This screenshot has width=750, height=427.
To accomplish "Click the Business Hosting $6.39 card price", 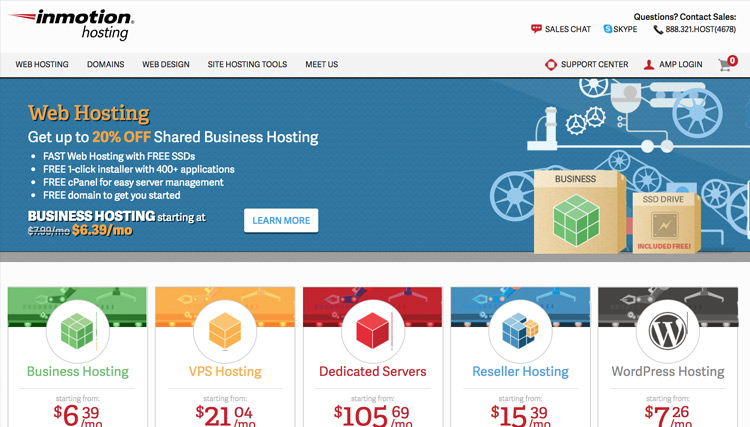I will 77,415.
